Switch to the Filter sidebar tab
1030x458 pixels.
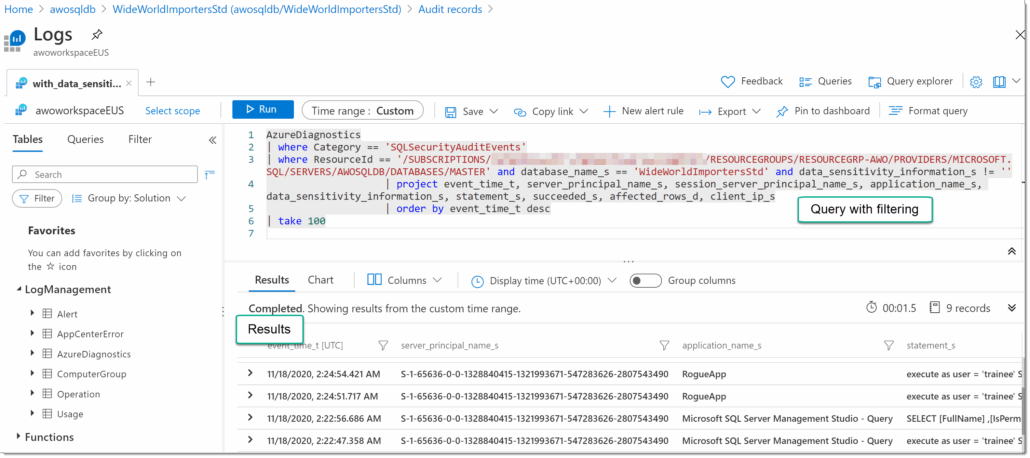coord(140,139)
